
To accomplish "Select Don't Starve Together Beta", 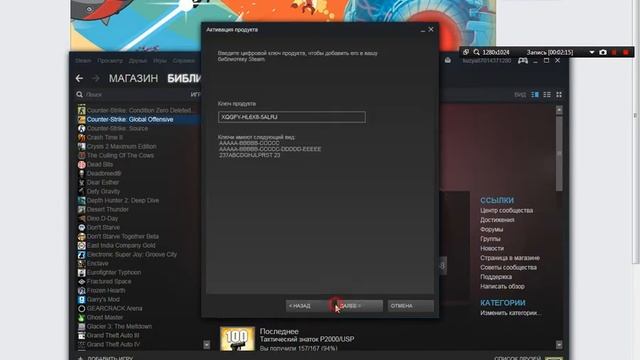I will (138, 236).
